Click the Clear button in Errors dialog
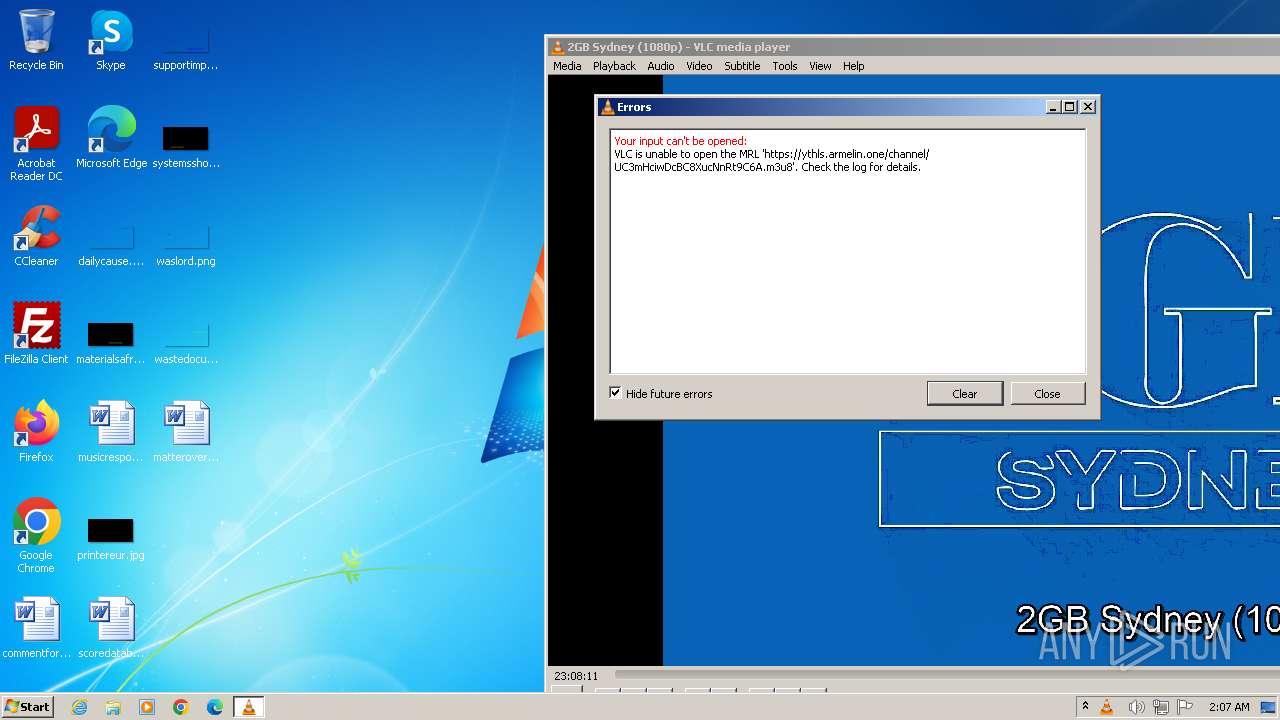 pos(965,393)
